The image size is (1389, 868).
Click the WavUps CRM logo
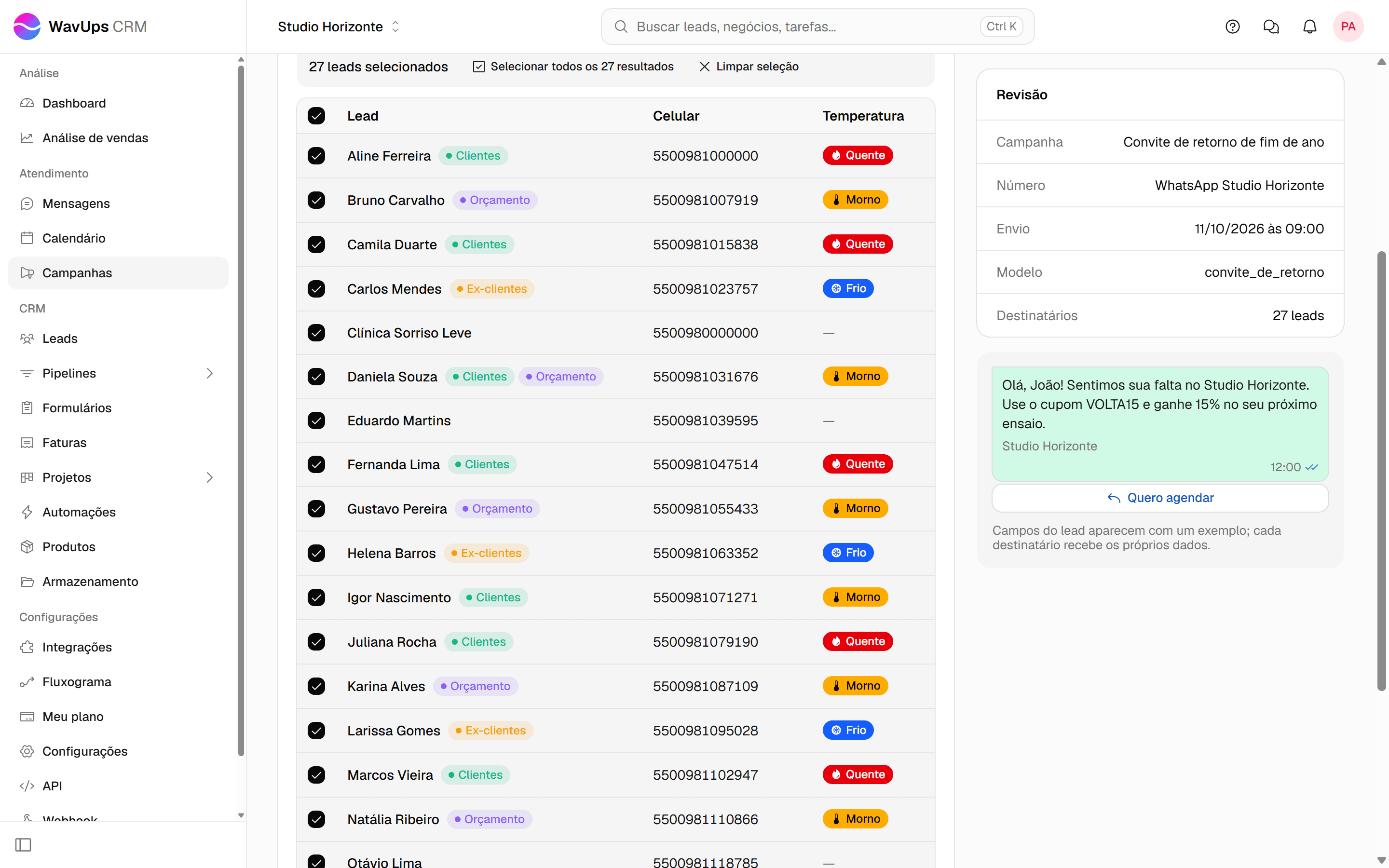tap(81, 27)
